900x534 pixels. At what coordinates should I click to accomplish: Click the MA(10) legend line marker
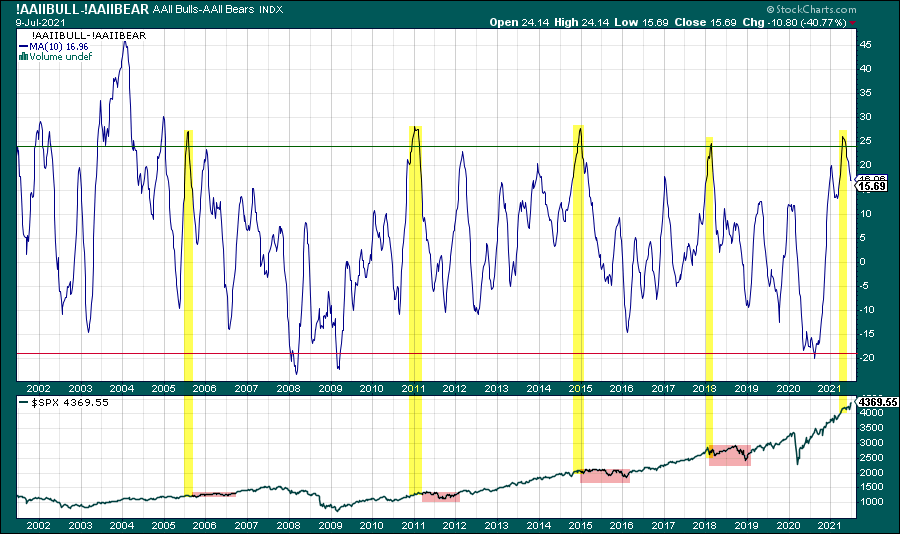(x=22, y=47)
